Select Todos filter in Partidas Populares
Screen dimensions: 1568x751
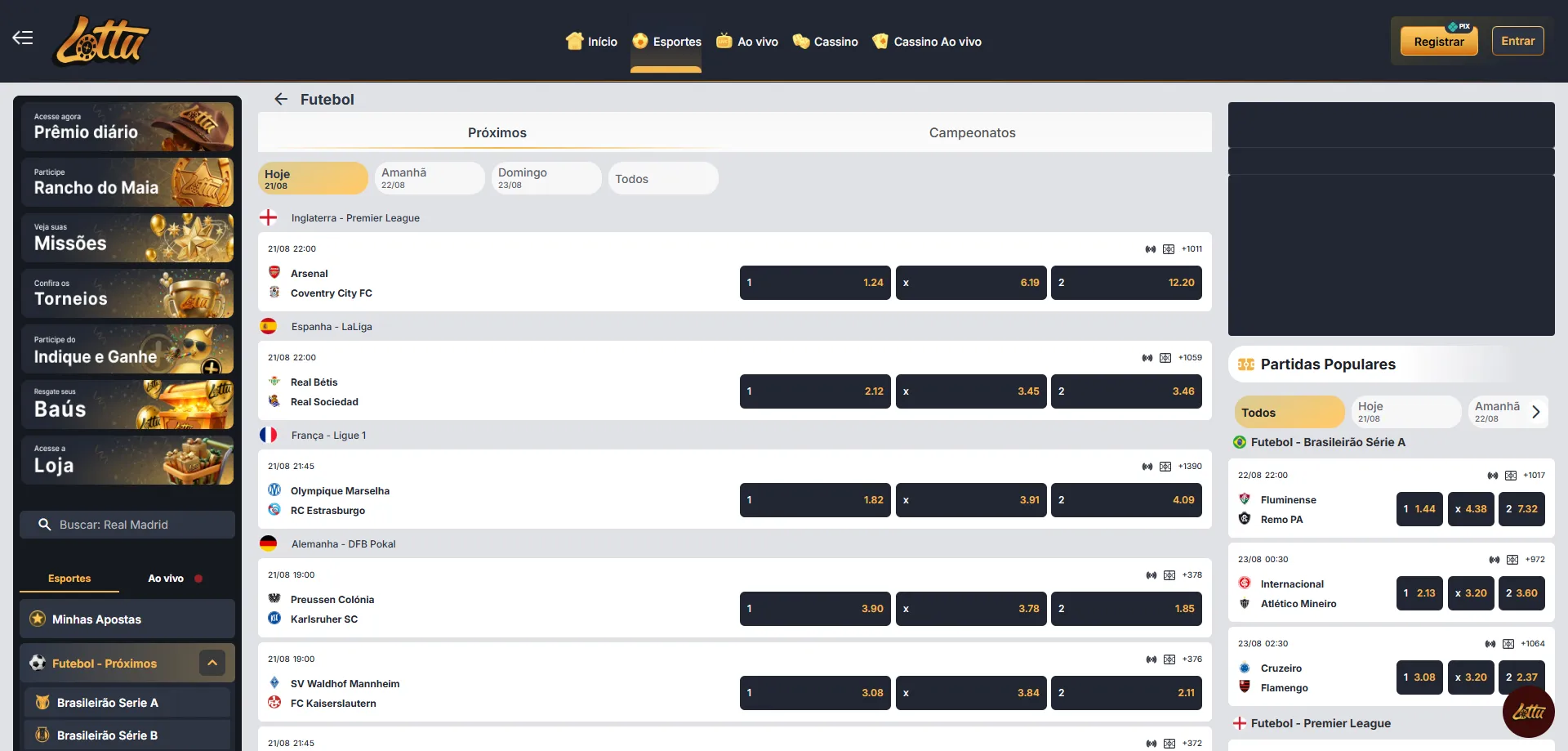(1290, 412)
